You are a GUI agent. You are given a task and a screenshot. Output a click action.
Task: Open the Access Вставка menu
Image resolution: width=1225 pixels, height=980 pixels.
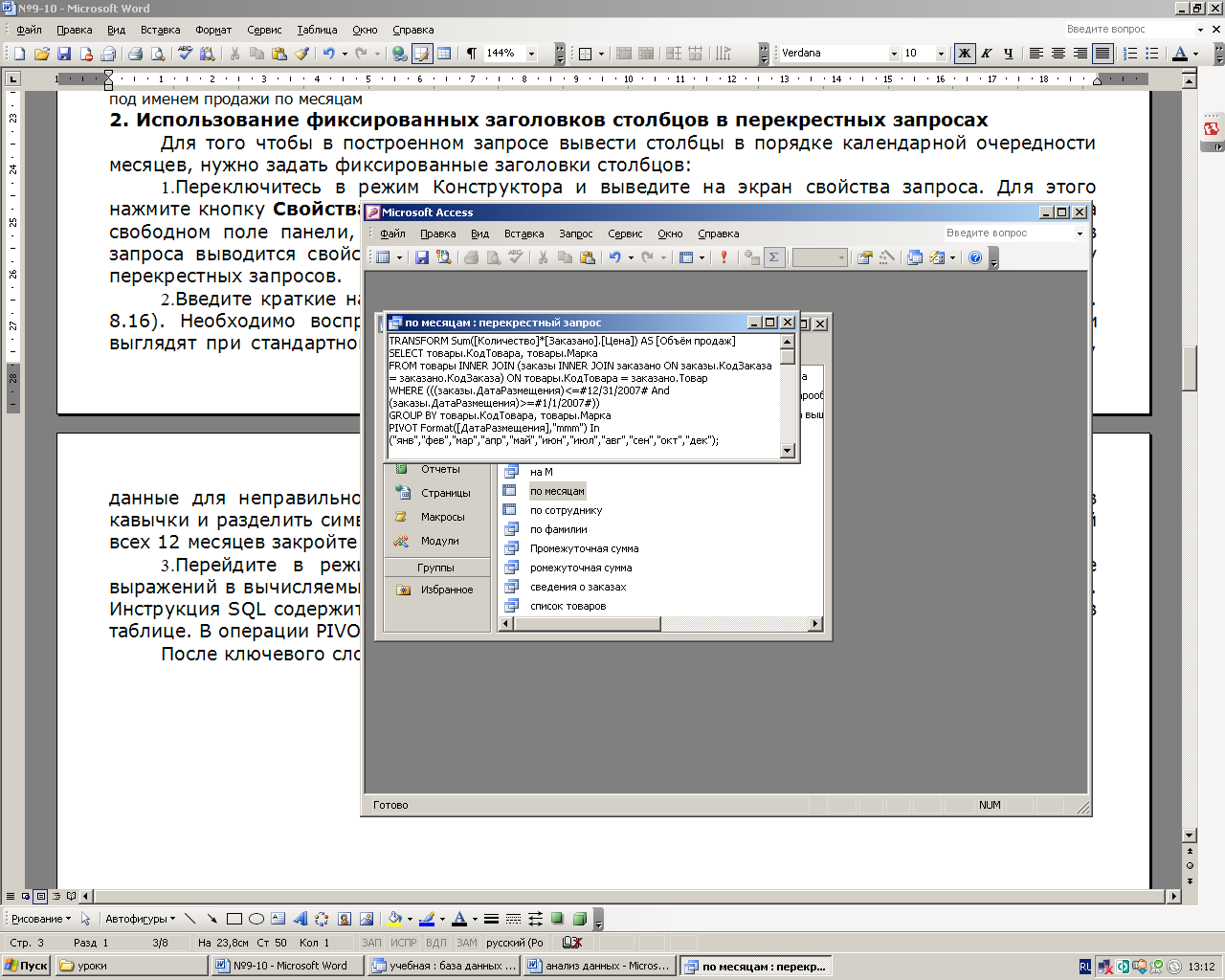[523, 234]
